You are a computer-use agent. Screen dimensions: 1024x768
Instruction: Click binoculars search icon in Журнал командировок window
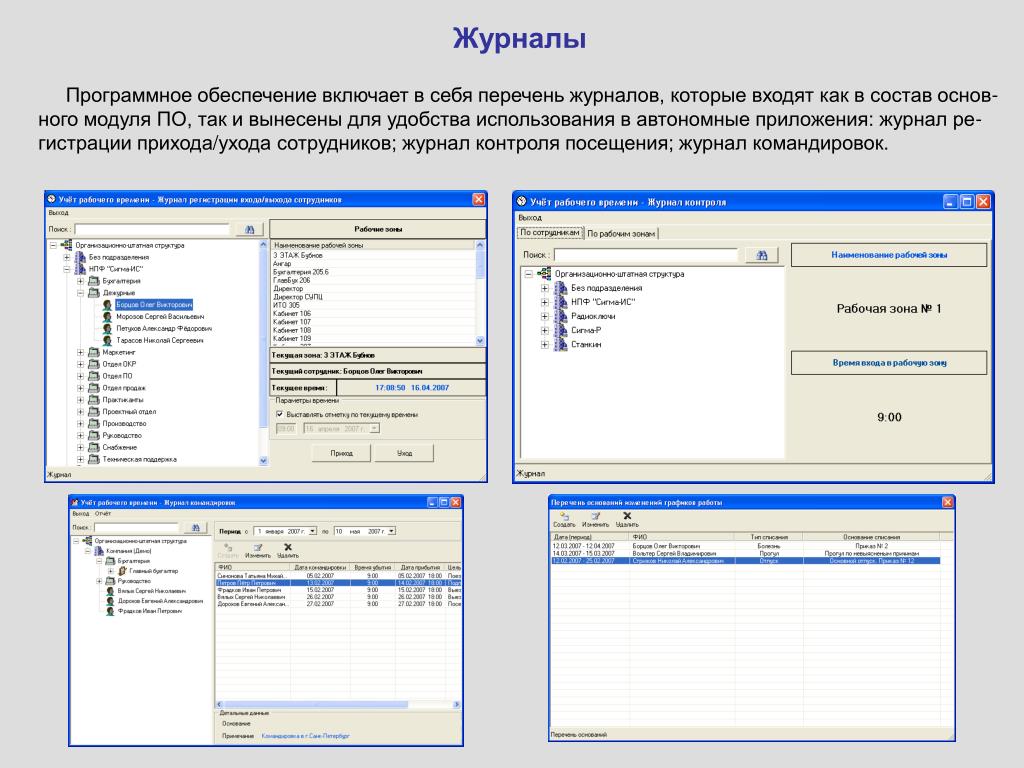[x=195, y=527]
